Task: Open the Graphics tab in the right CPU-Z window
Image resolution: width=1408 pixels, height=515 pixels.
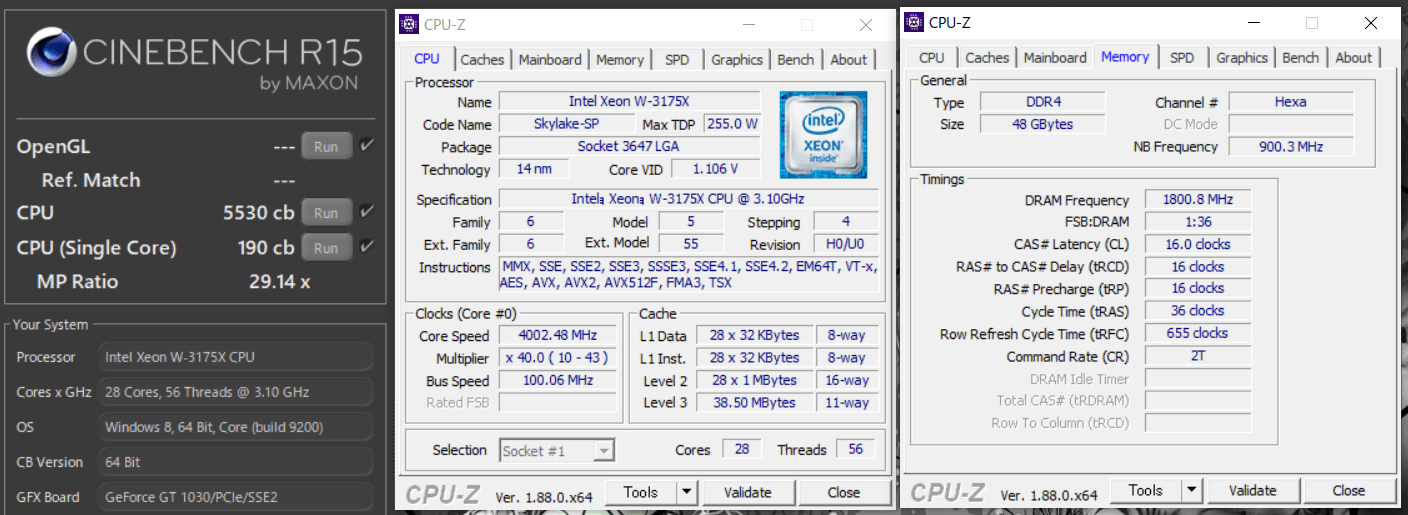Action: tap(1242, 58)
